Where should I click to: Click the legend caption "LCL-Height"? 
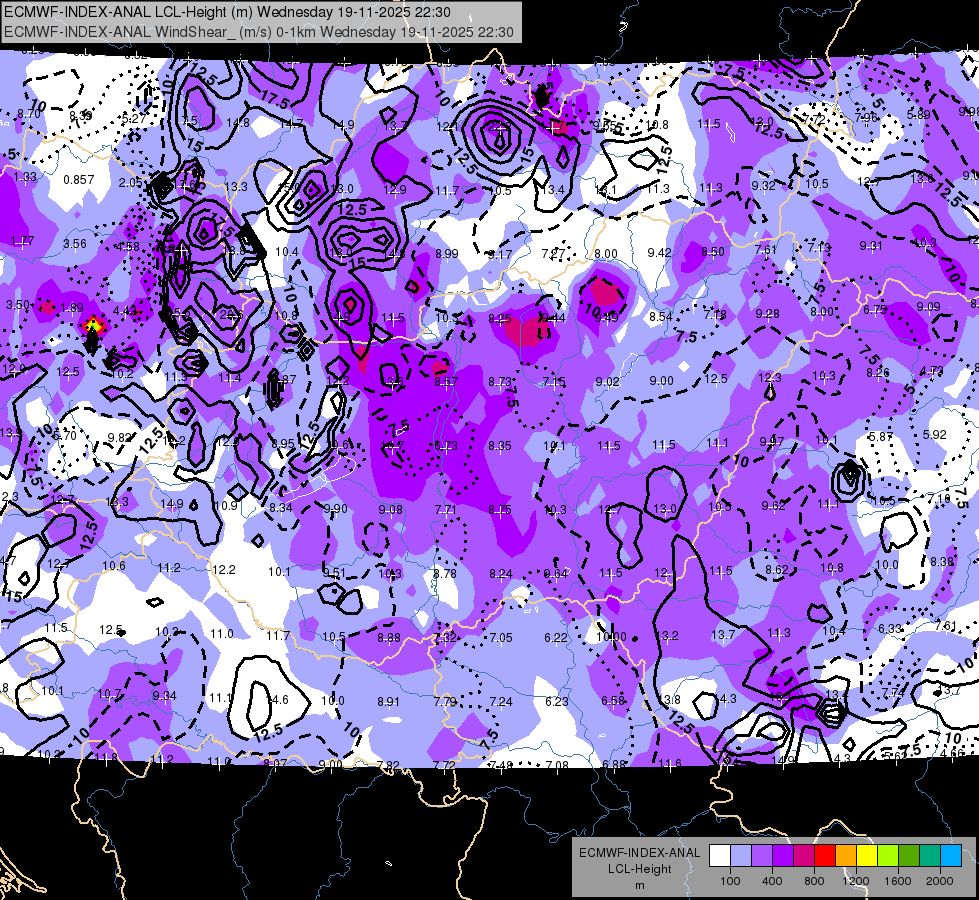coord(640,869)
